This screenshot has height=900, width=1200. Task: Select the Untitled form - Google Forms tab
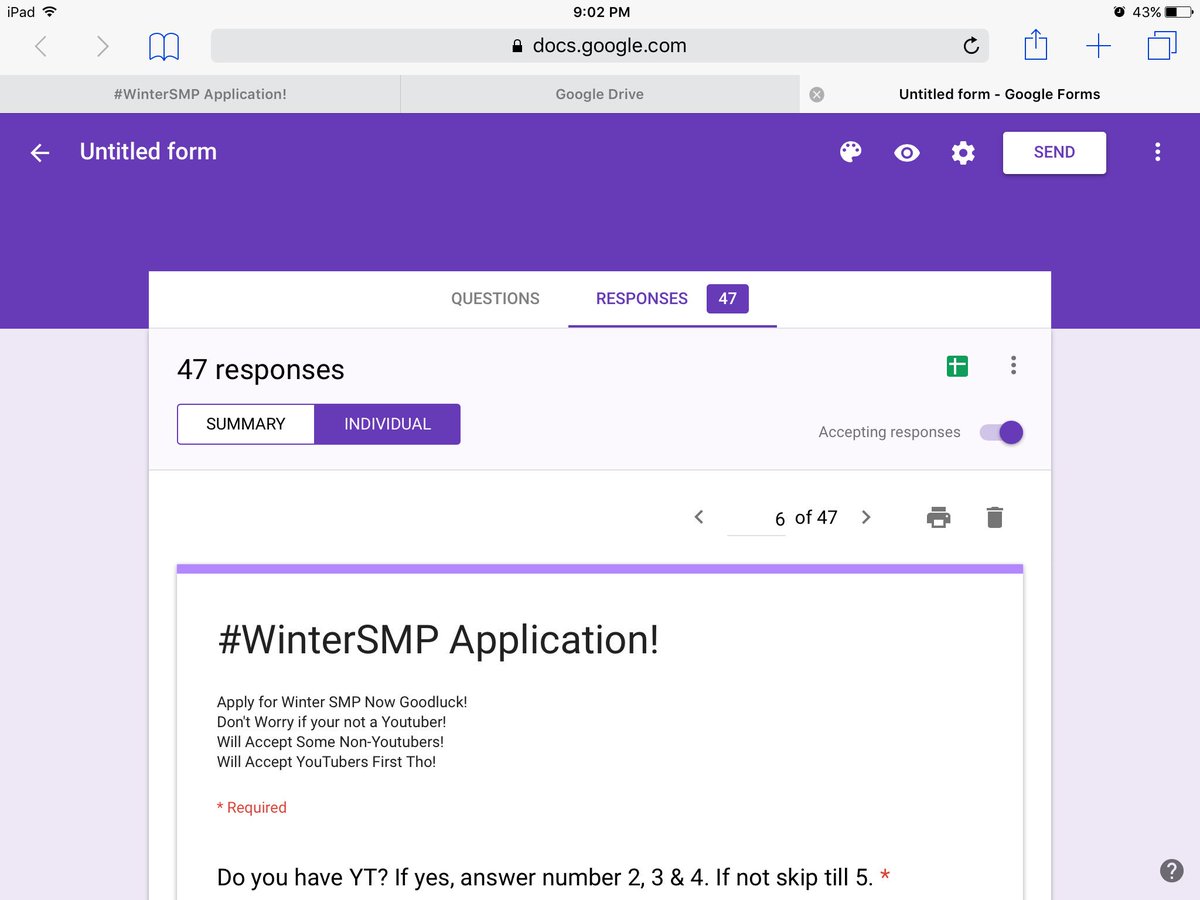click(x=999, y=94)
